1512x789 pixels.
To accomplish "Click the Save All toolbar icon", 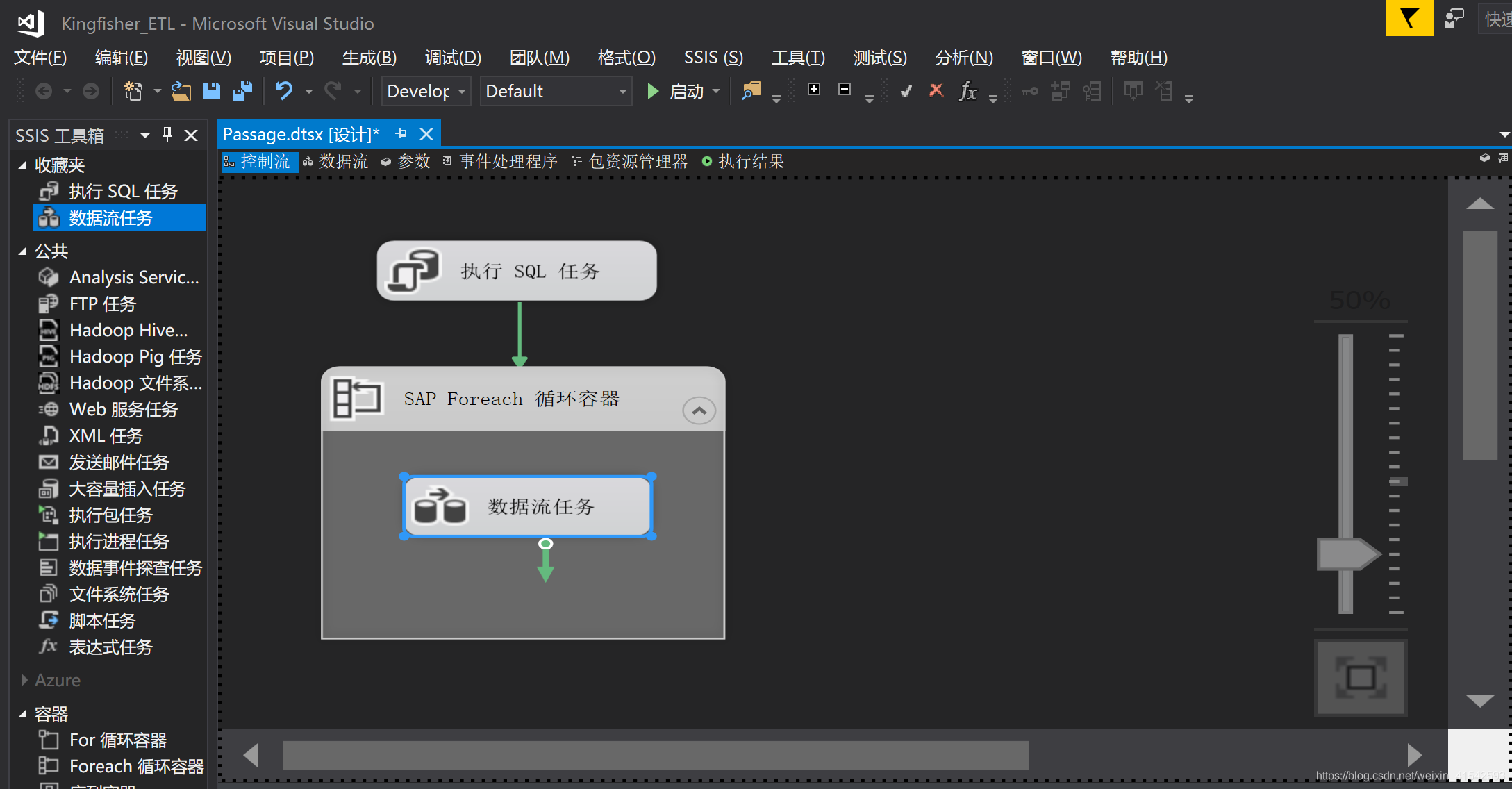I will point(242,91).
